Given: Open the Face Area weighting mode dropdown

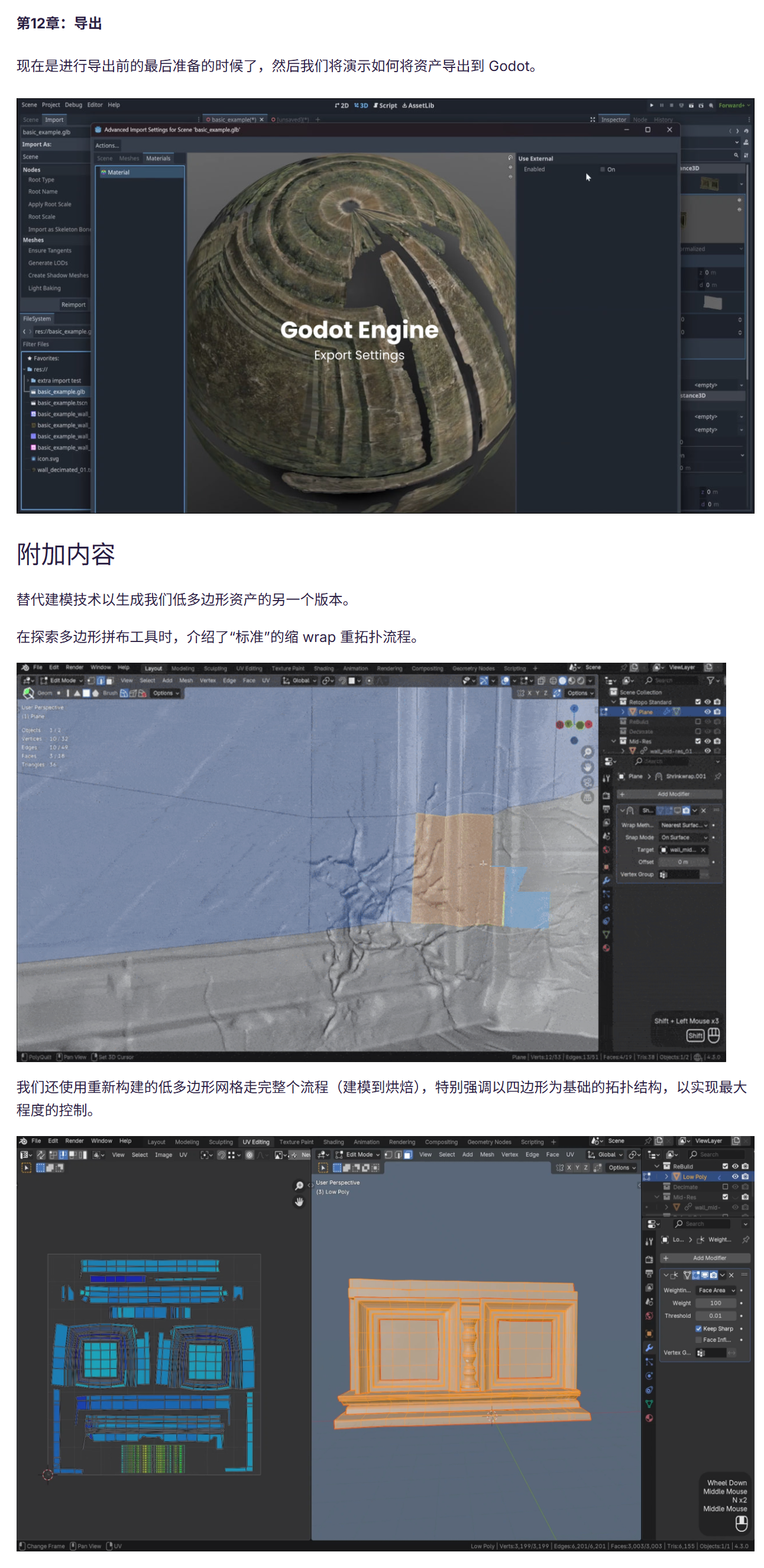Looking at the screenshot, I should point(716,1290).
